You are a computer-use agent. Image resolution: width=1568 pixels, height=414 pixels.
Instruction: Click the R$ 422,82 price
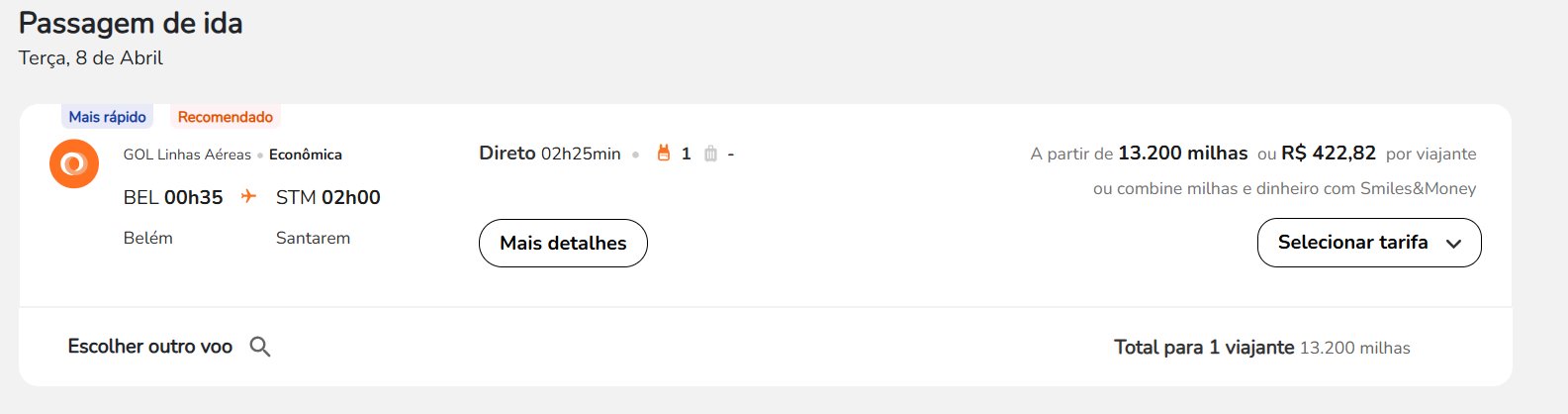pos(1329,154)
